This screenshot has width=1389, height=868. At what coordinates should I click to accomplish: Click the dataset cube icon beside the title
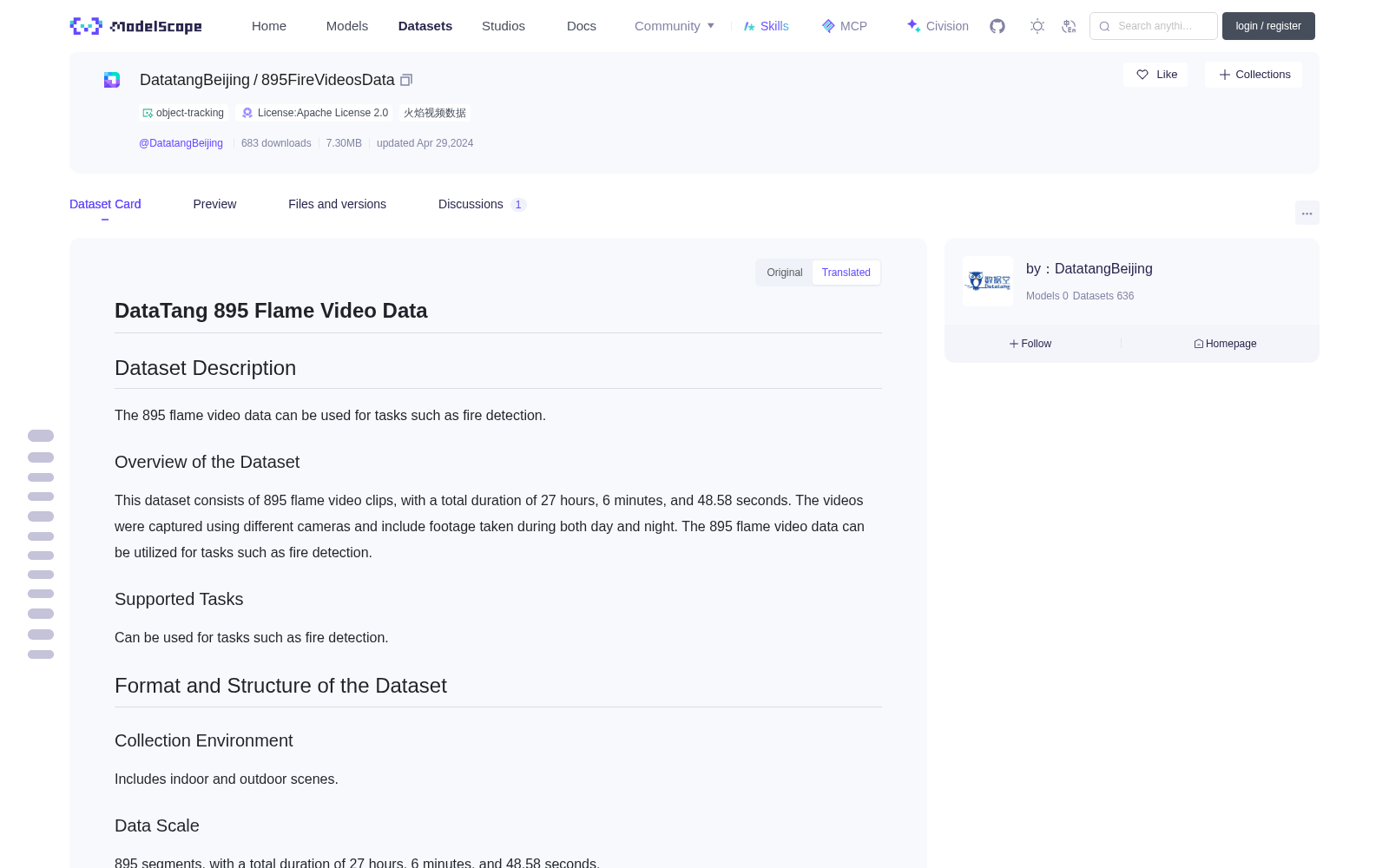[x=112, y=80]
